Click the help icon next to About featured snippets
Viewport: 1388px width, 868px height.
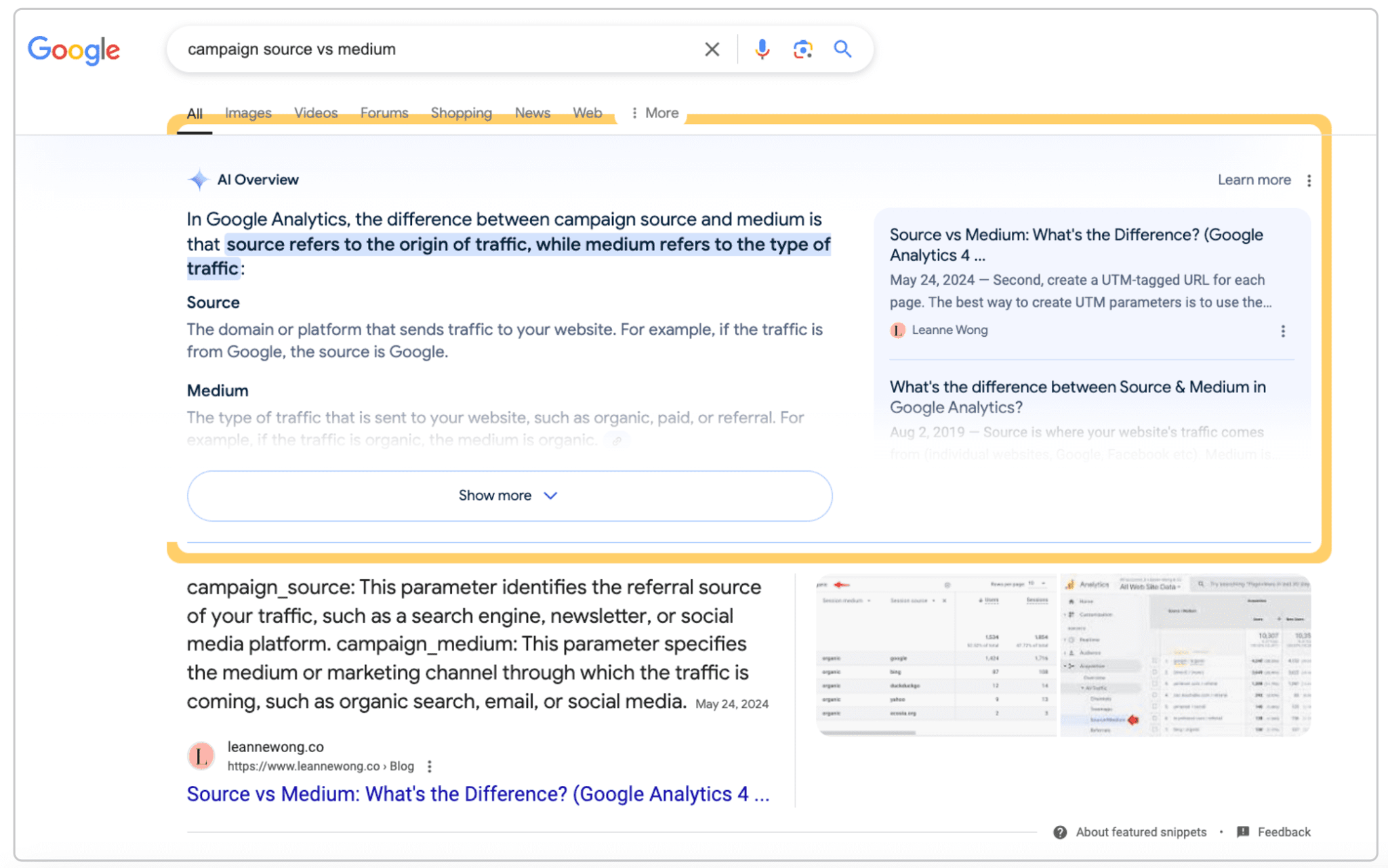coord(1060,831)
